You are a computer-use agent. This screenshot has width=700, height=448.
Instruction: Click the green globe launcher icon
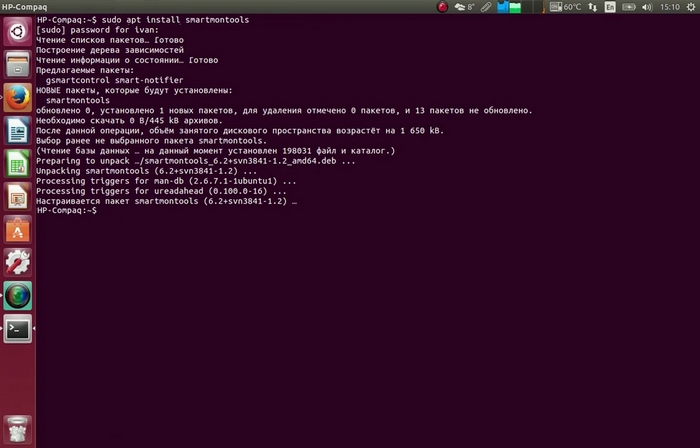[17, 294]
